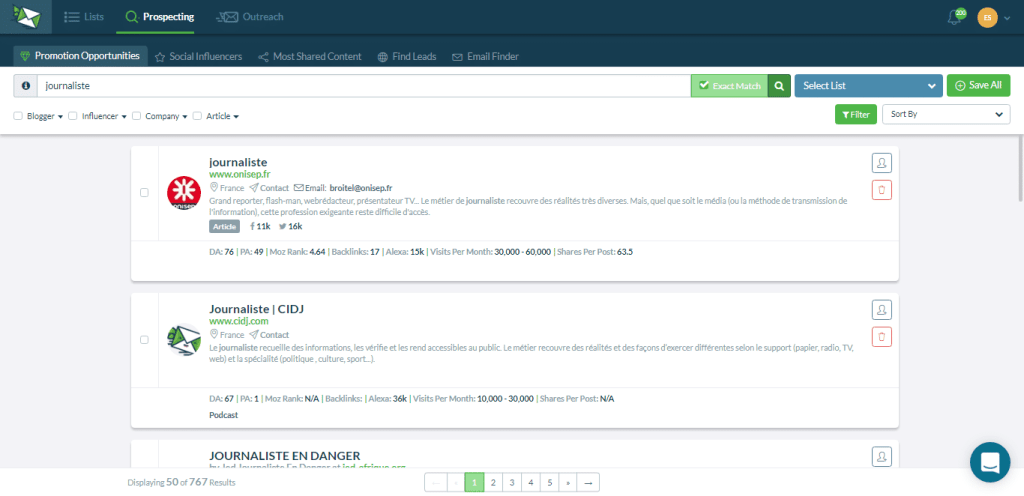Click the Article tag badge
The image size is (1024, 496).
[x=225, y=226]
